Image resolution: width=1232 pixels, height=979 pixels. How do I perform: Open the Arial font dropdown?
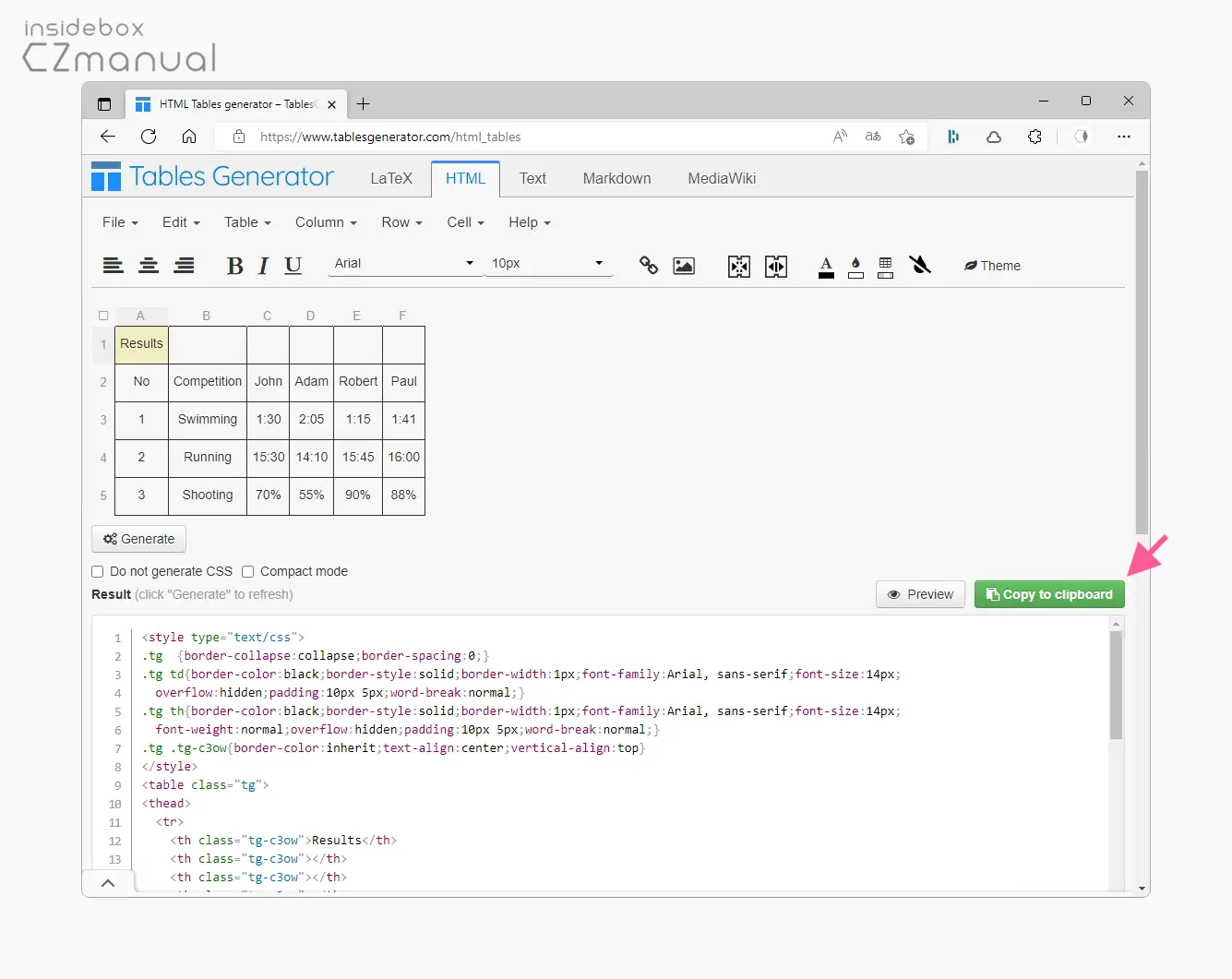404,264
